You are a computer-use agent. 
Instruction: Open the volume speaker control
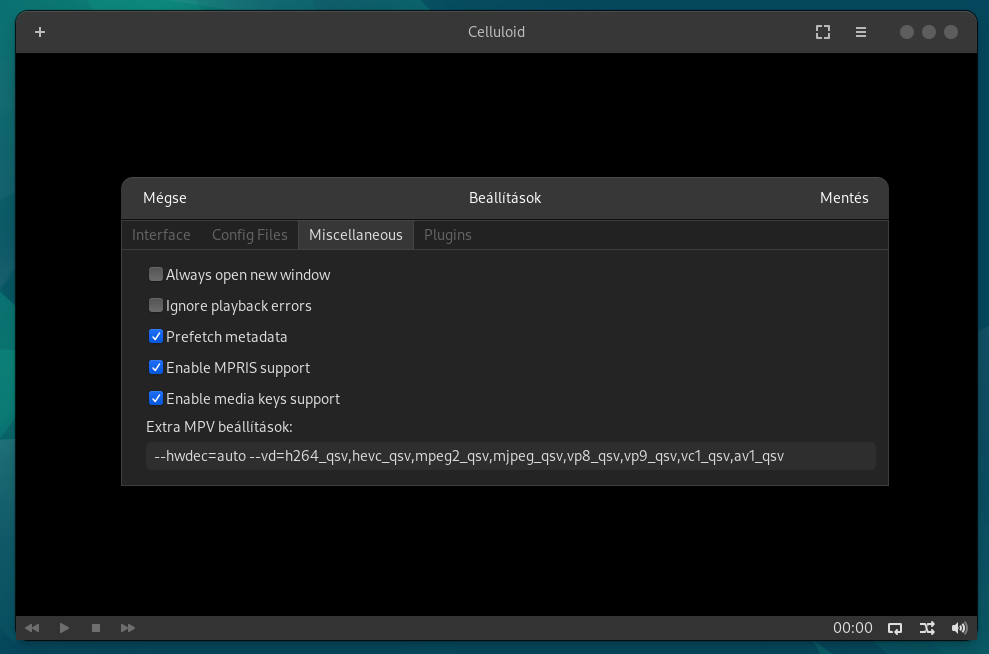click(x=959, y=628)
